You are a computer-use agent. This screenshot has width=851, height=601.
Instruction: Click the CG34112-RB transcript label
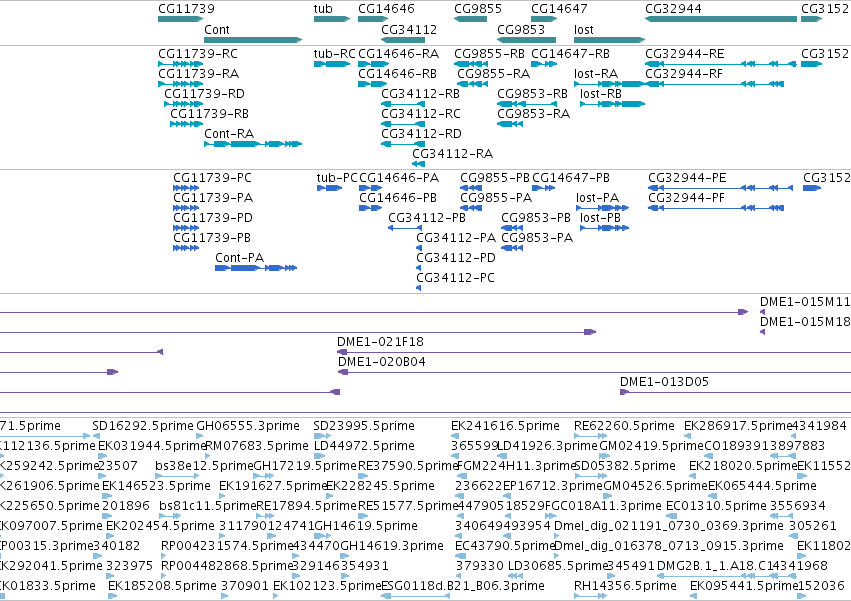click(420, 94)
